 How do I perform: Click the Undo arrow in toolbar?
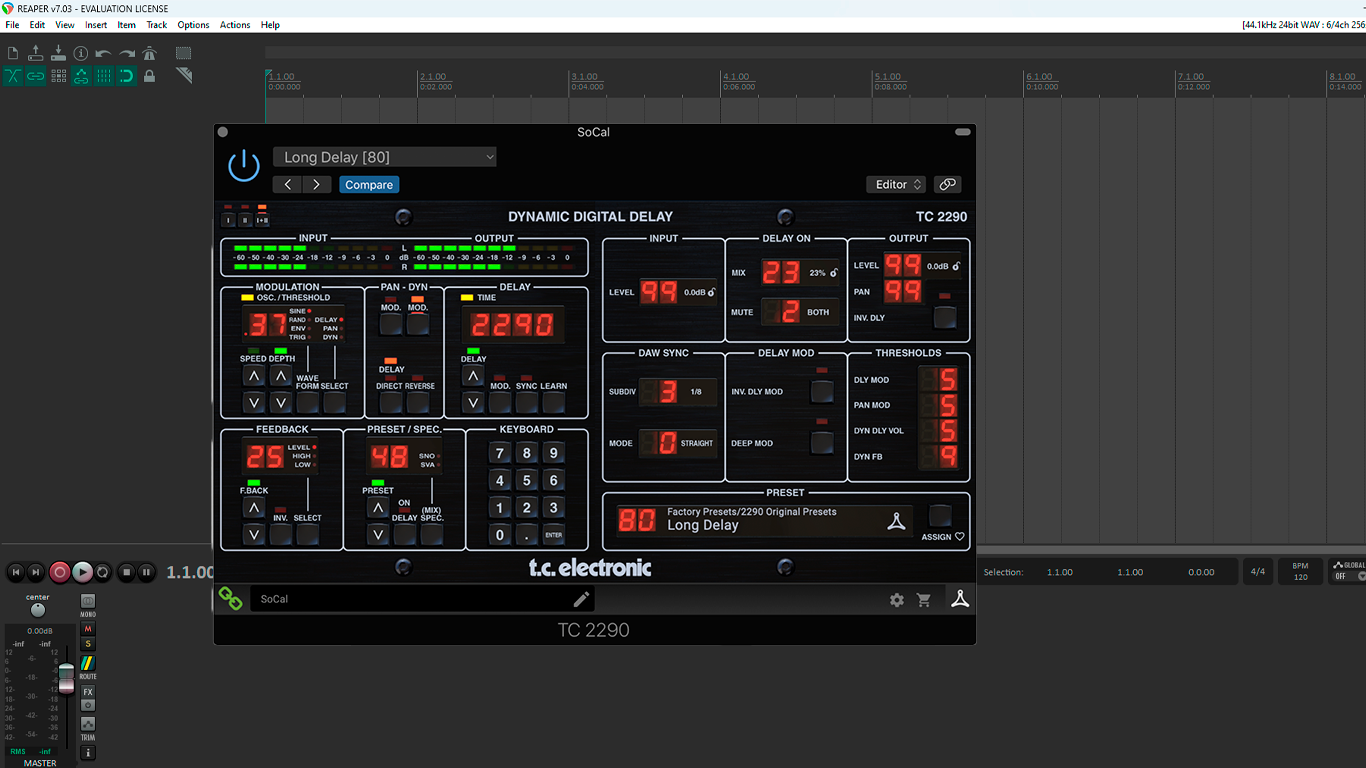click(x=103, y=53)
